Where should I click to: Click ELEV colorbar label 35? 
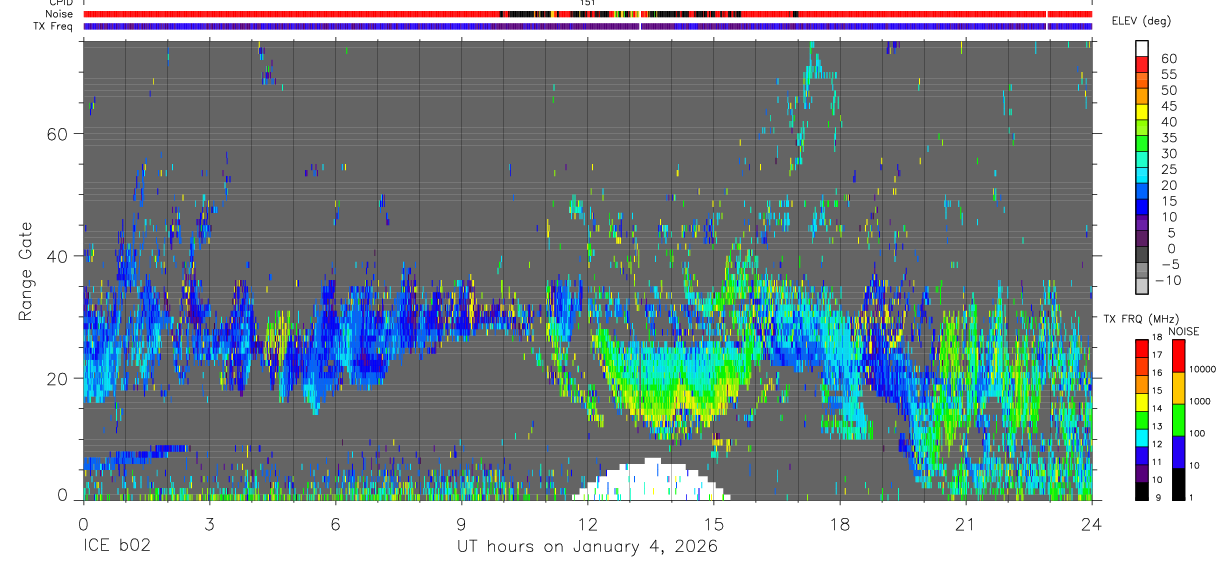pos(1168,138)
